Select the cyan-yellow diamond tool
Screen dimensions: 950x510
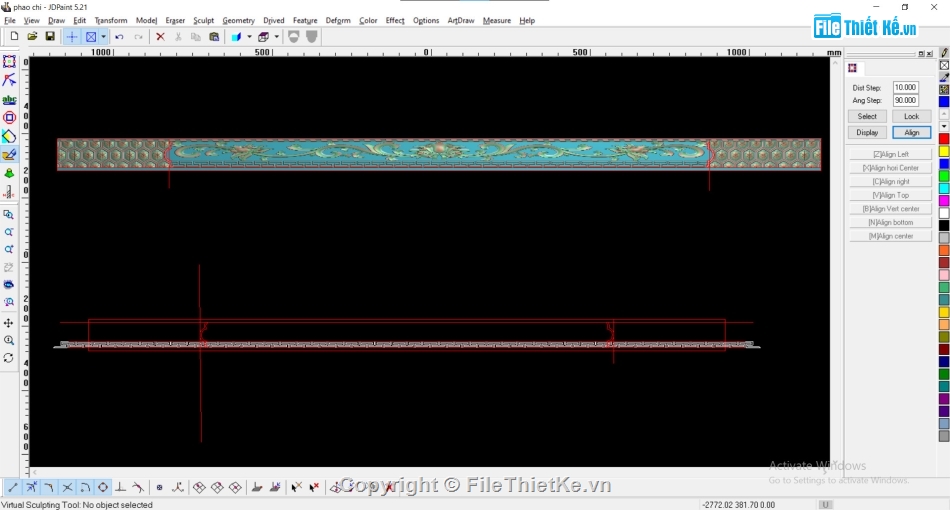pyautogui.click(x=9, y=136)
